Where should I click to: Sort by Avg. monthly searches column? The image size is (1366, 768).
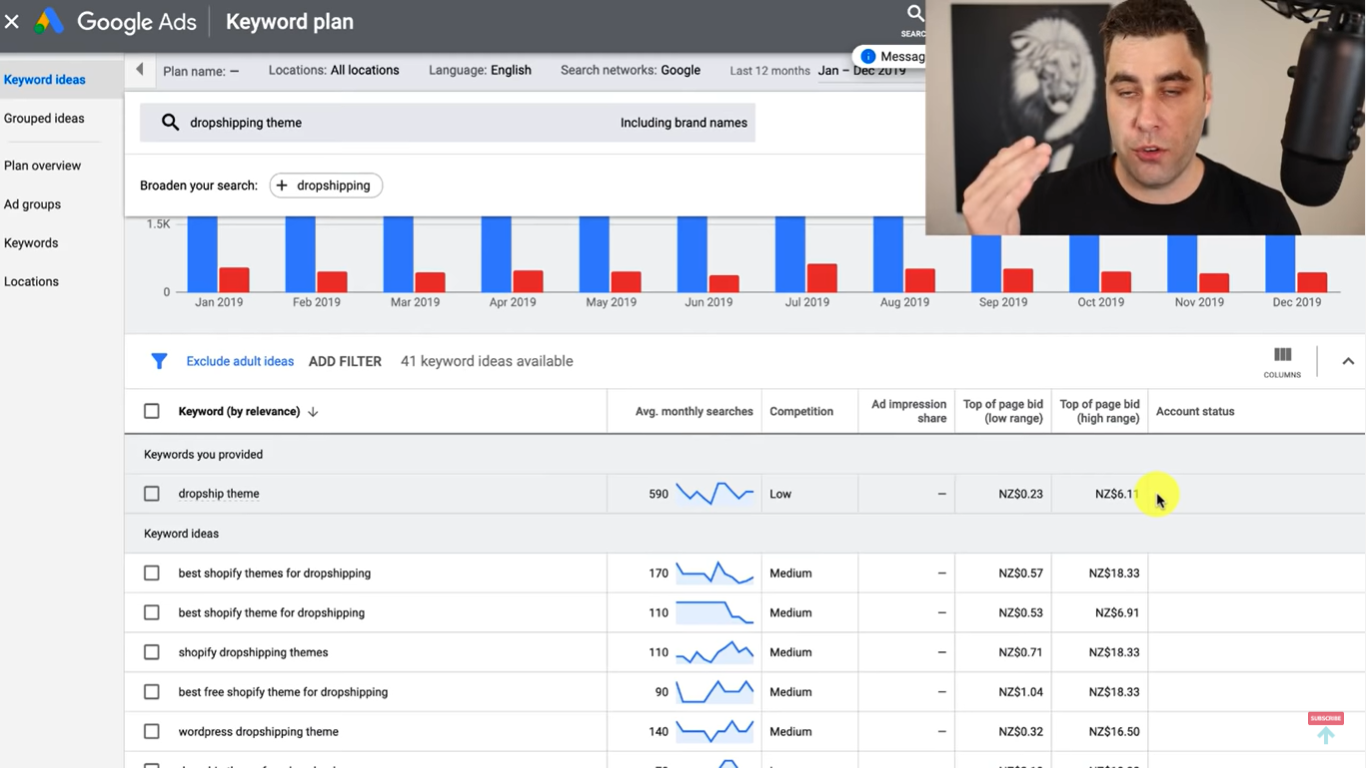pyautogui.click(x=694, y=411)
